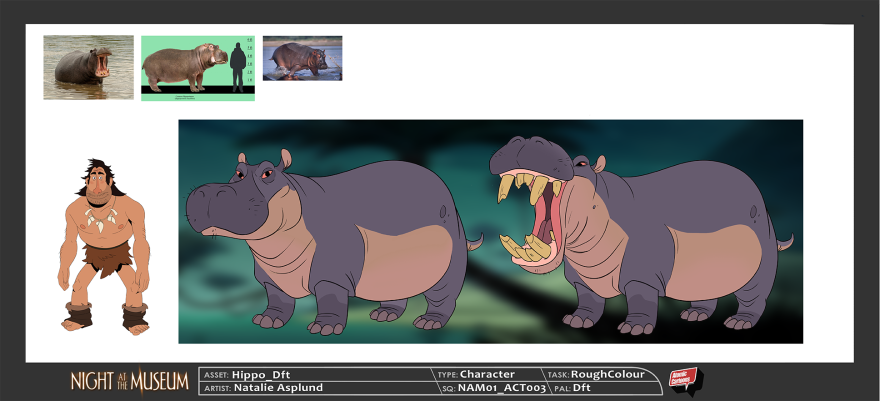Click the Atomic Cartoons logo
The height and width of the screenshot is (401, 880).
point(685,381)
